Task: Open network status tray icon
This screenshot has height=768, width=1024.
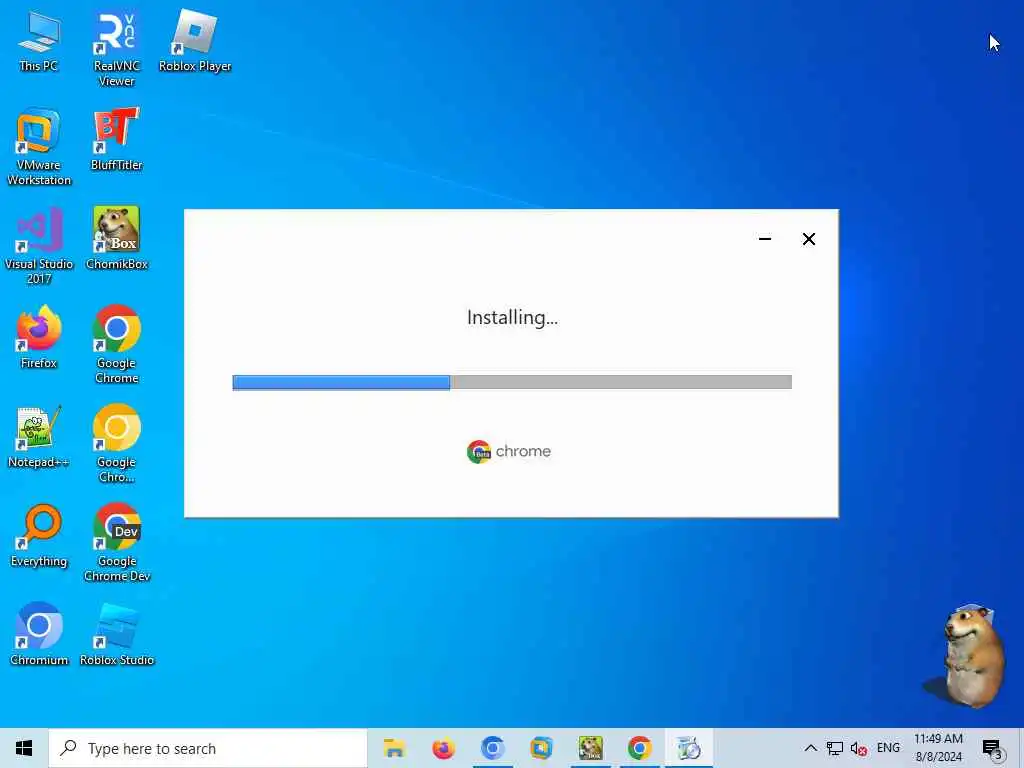Action: (x=834, y=748)
